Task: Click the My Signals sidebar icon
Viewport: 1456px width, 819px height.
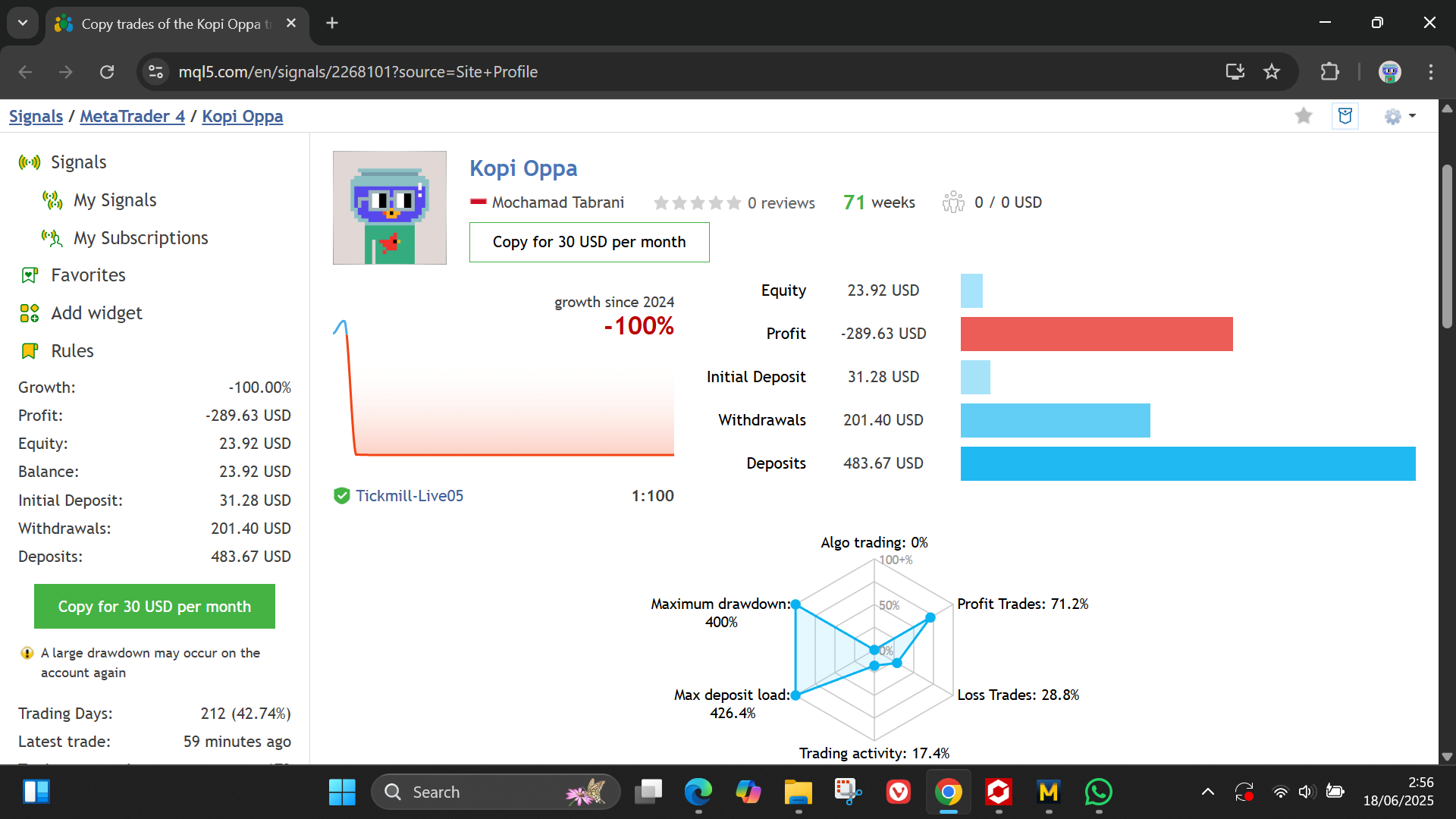Action: click(52, 200)
